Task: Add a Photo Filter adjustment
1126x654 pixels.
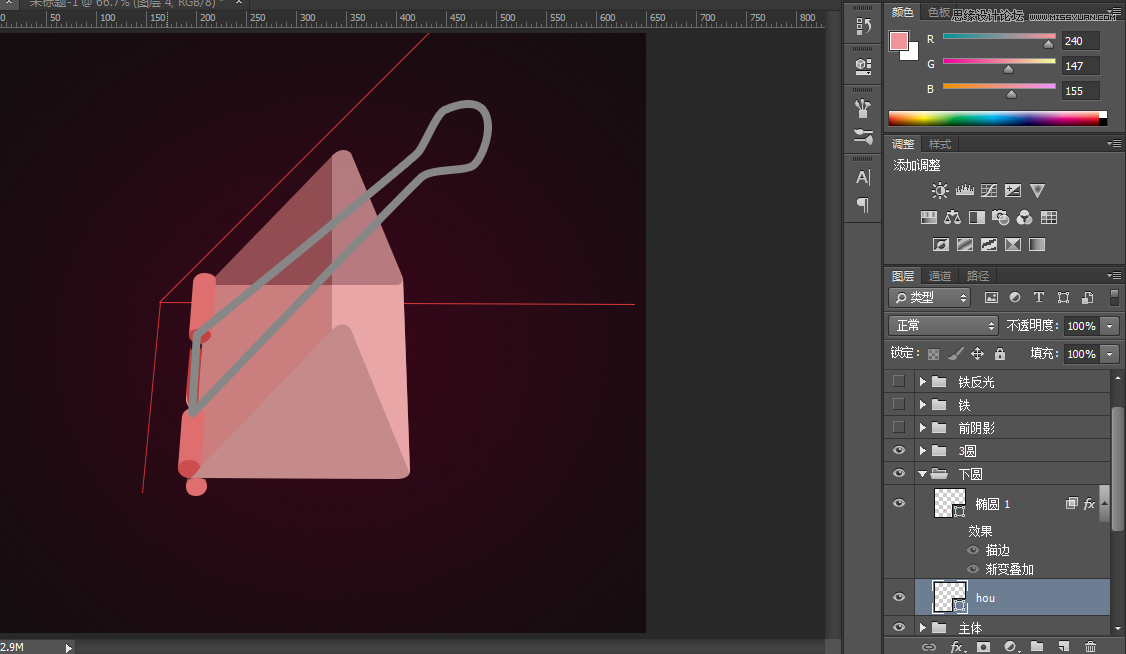Action: click(x=1000, y=218)
